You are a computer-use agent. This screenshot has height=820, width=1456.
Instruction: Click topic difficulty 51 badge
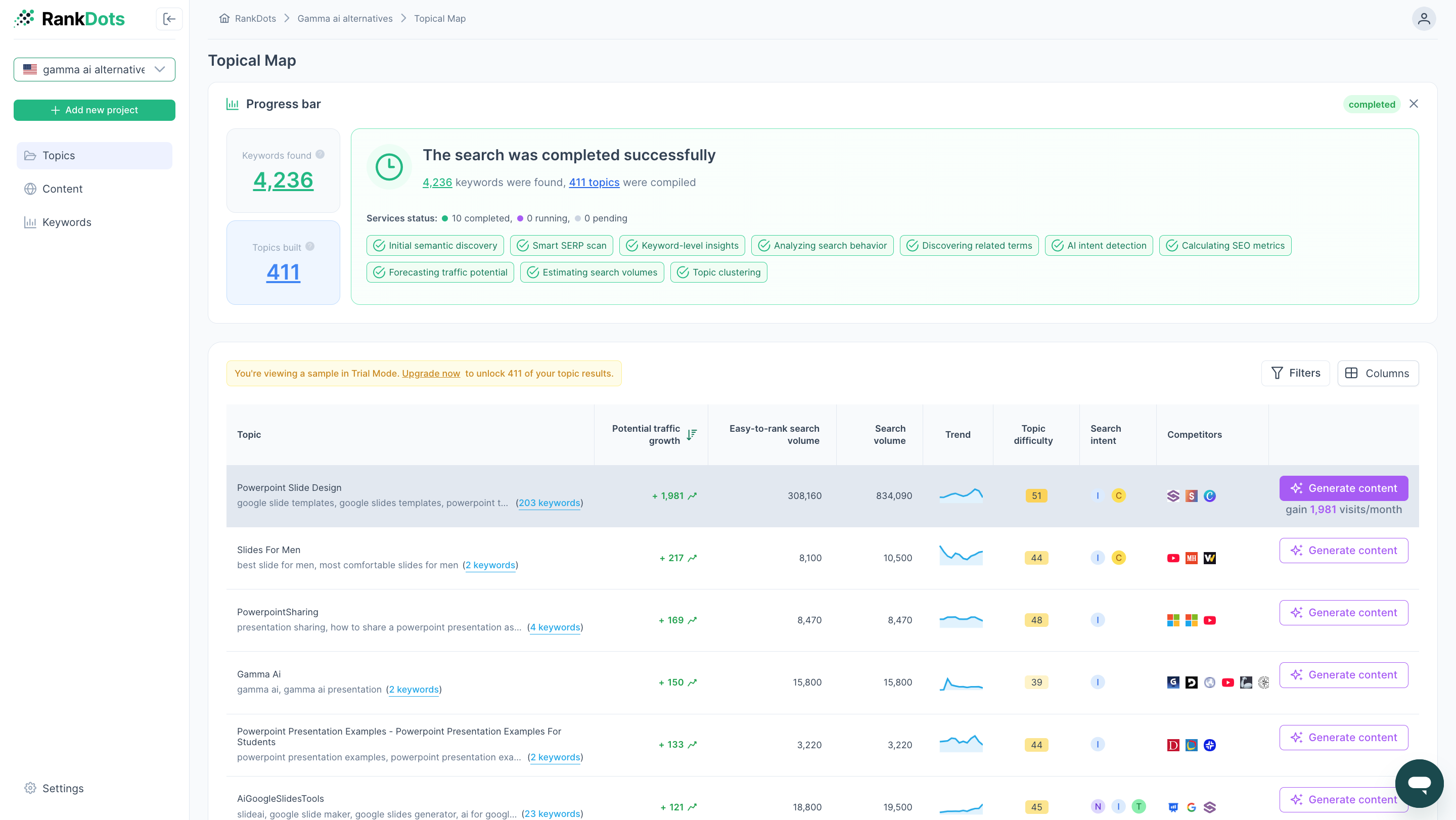[1036, 495]
